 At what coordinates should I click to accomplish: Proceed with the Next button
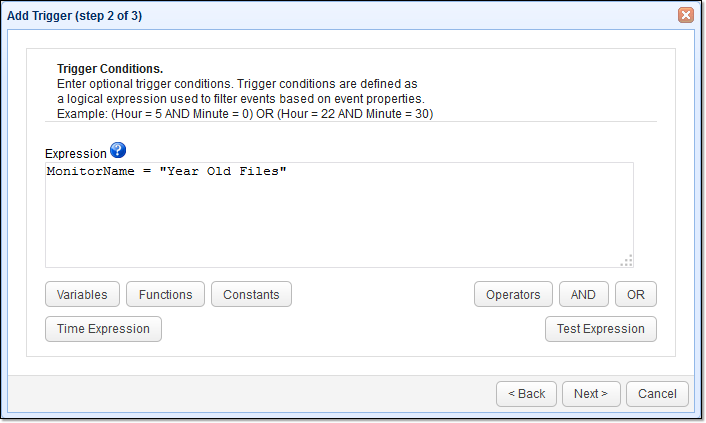coord(591,394)
